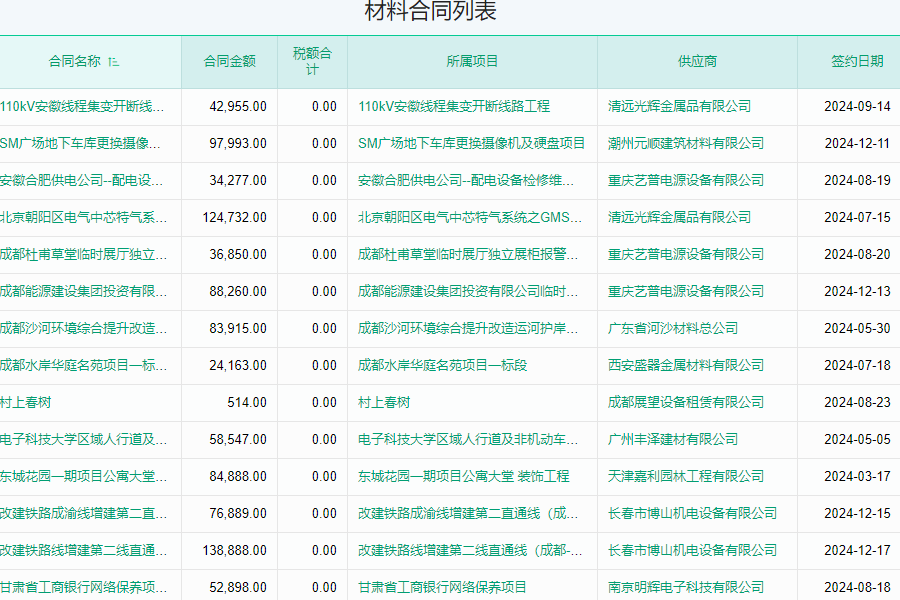
Task: Open the 东城花园一期项目公寓大堂 装饰工程 project link
Action: [463, 476]
